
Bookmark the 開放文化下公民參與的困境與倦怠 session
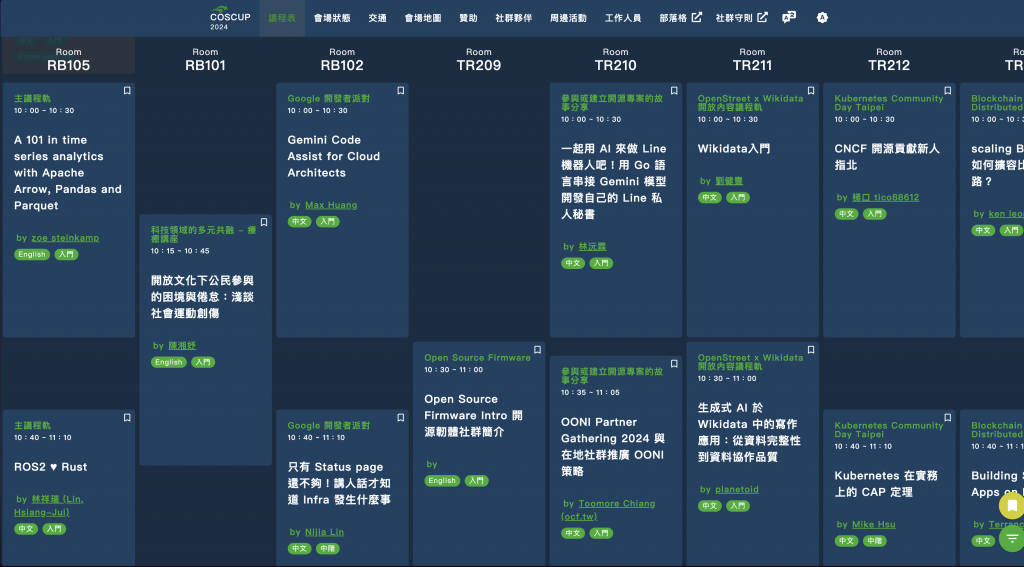(264, 222)
